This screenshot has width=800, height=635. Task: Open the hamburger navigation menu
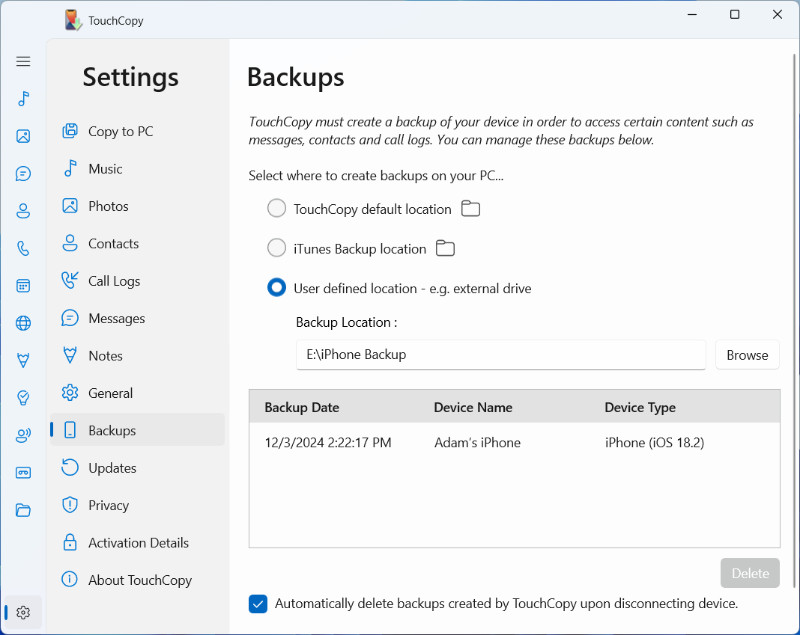tap(23, 62)
